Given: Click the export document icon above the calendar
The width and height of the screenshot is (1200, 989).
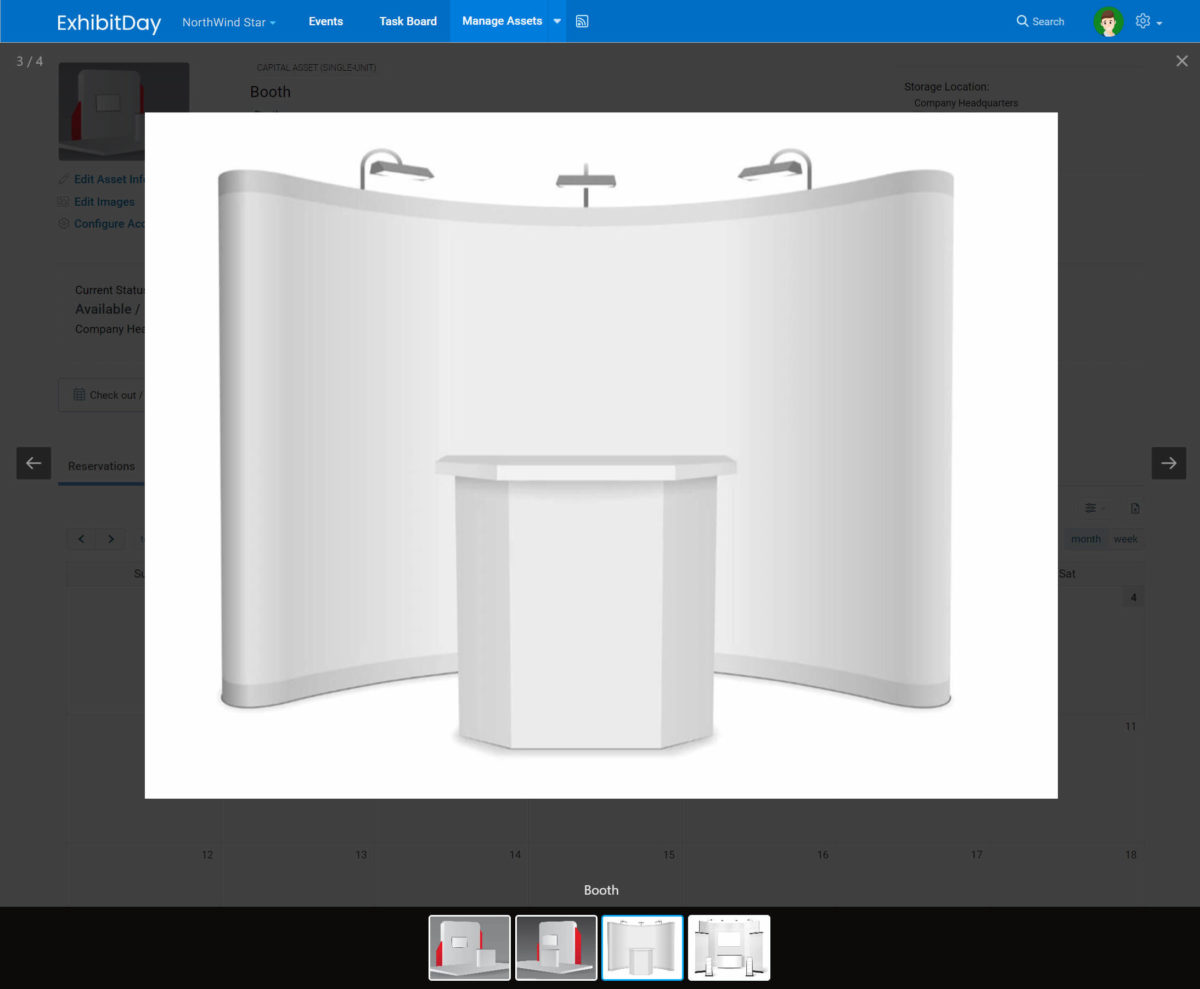Looking at the screenshot, I should pyautogui.click(x=1135, y=508).
